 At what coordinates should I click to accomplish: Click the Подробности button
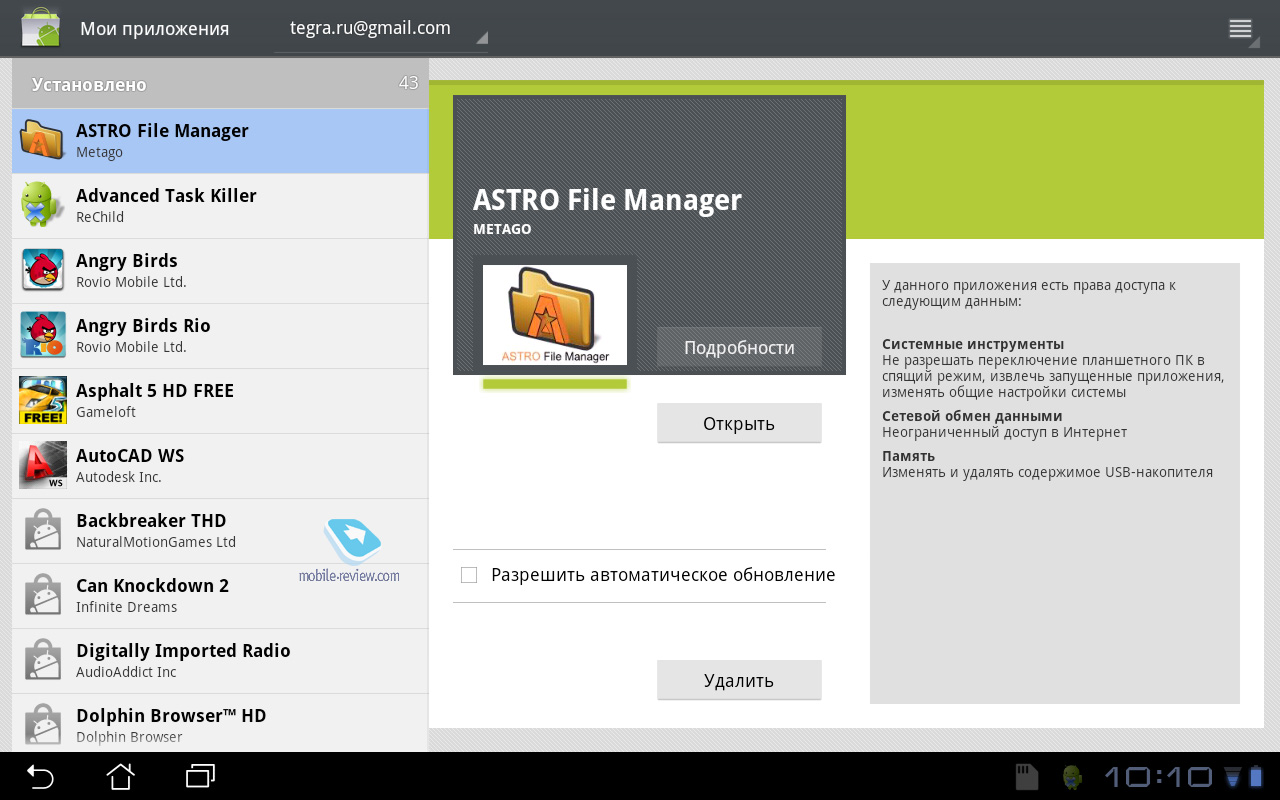739,347
